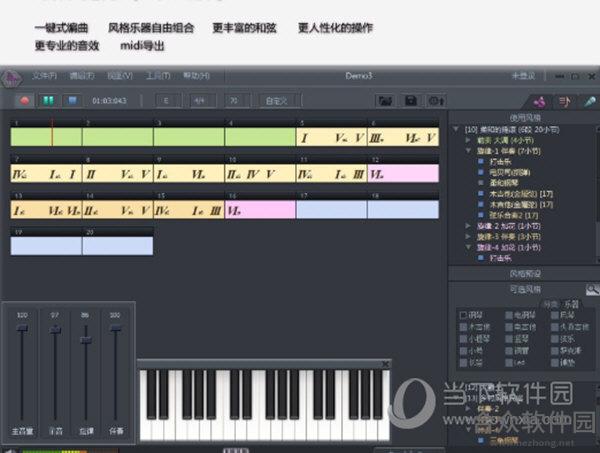Expand the 旋律-2 加花 (1小节) node
The height and width of the screenshot is (453, 600).
coord(468,226)
